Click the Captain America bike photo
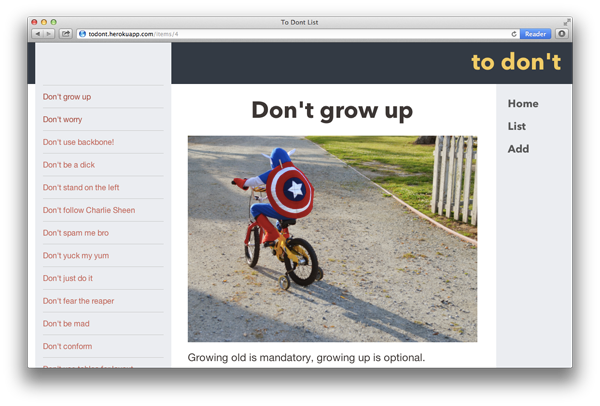Viewport: 600px width, 406px height. 332,239
